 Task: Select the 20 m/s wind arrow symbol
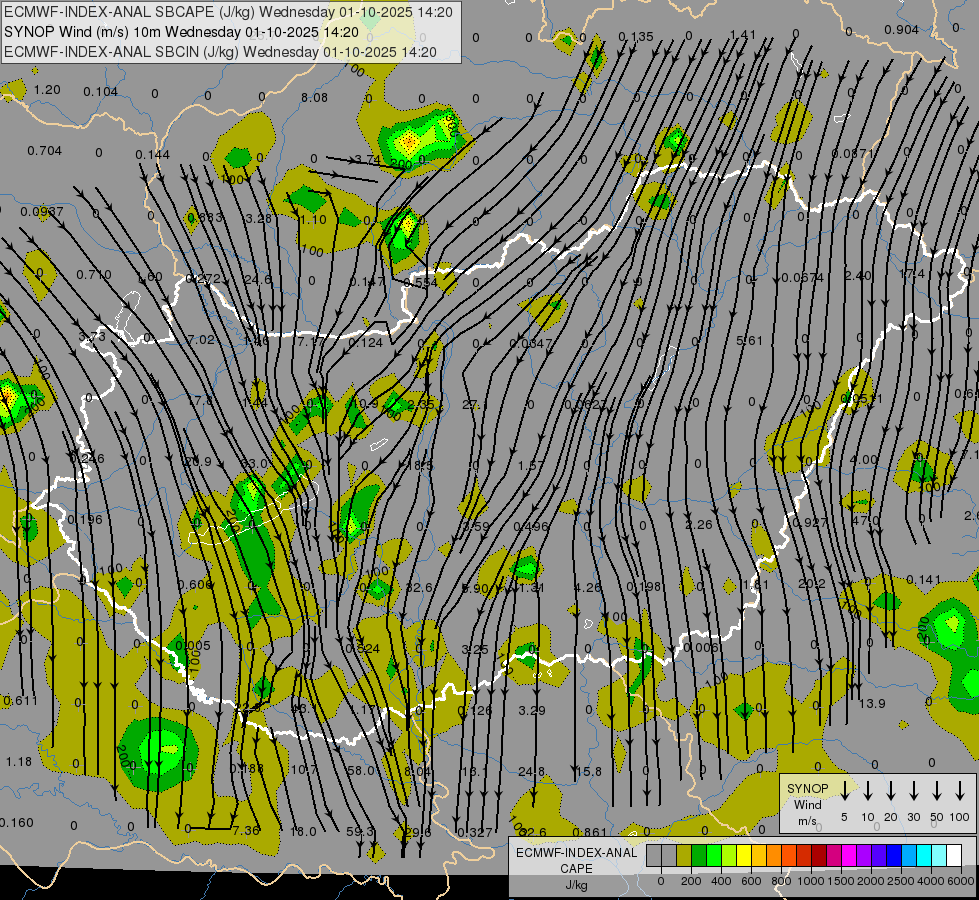891,791
